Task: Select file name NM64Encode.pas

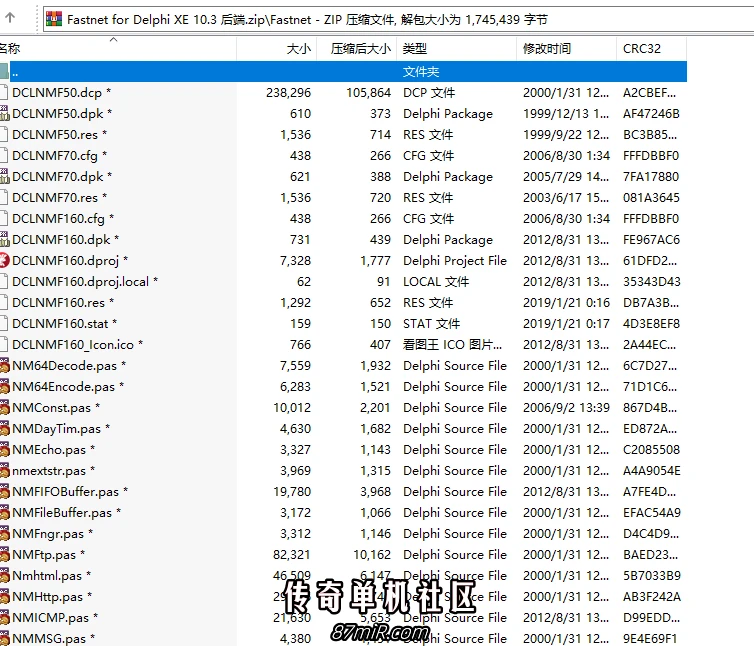Action: pyautogui.click(x=68, y=387)
